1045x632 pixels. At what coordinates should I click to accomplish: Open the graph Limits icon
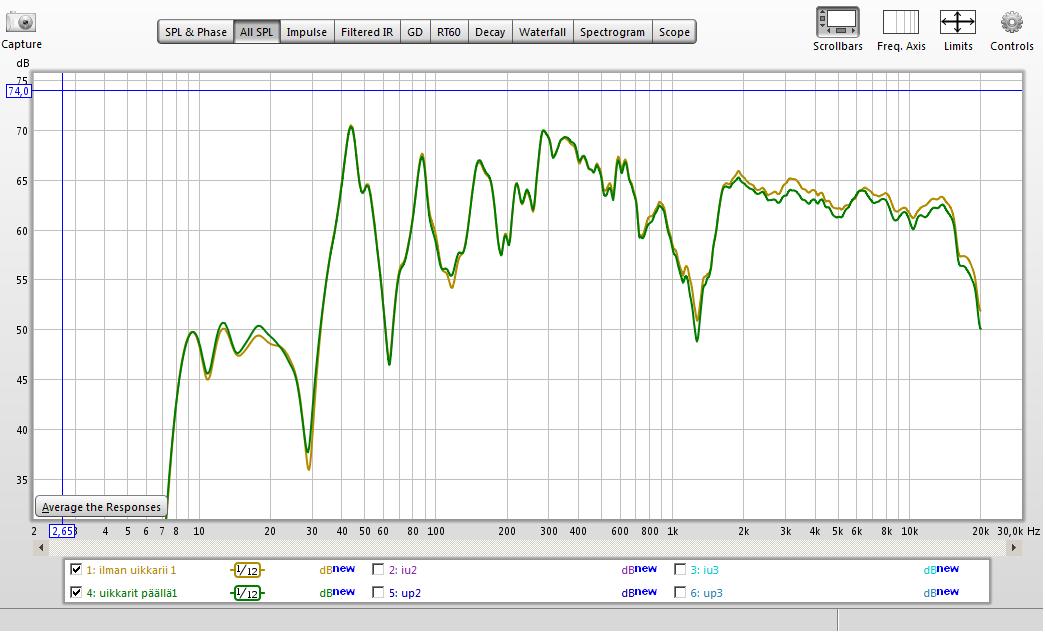[957, 21]
